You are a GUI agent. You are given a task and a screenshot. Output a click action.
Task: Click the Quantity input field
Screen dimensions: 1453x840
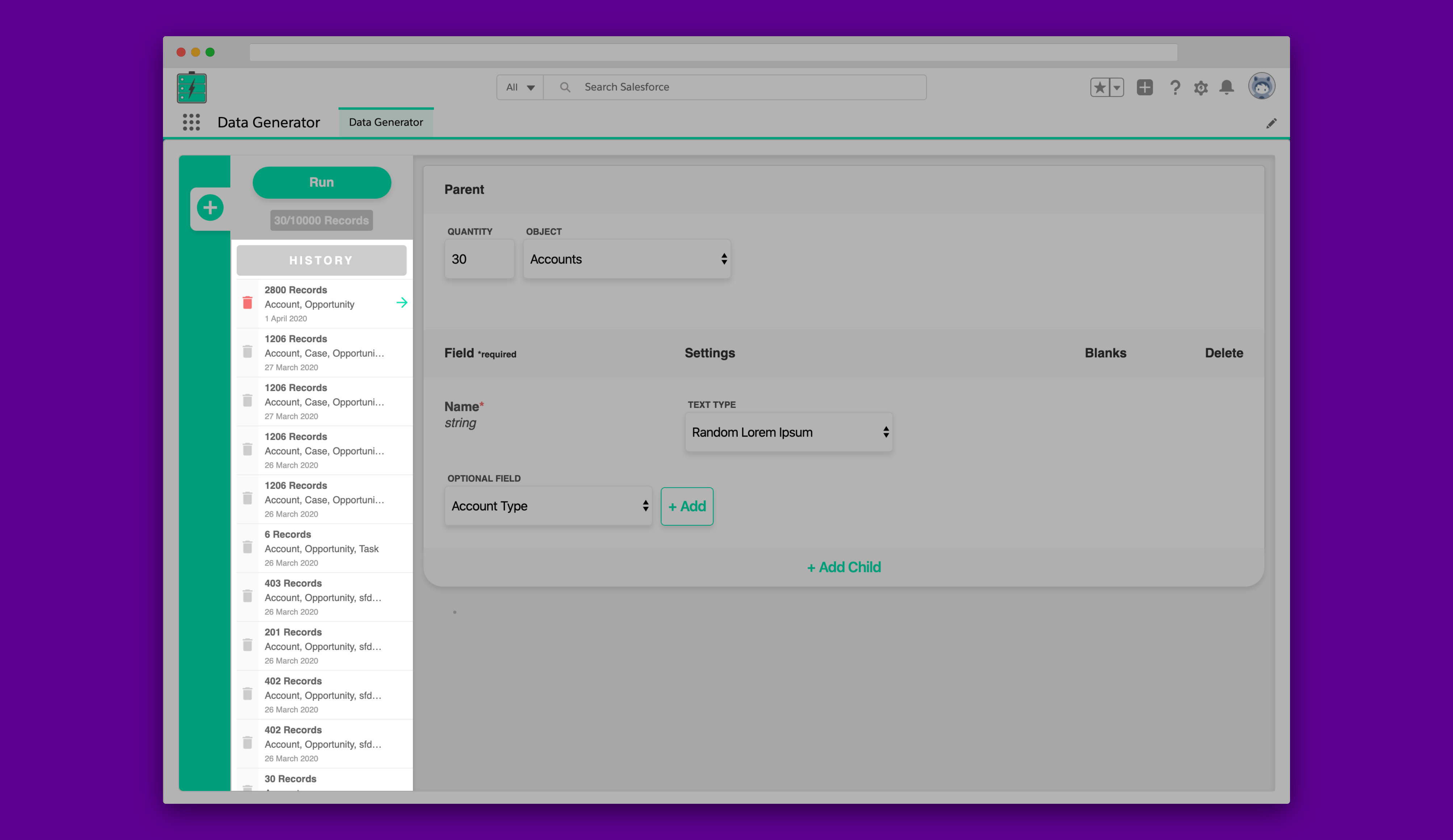(x=478, y=260)
